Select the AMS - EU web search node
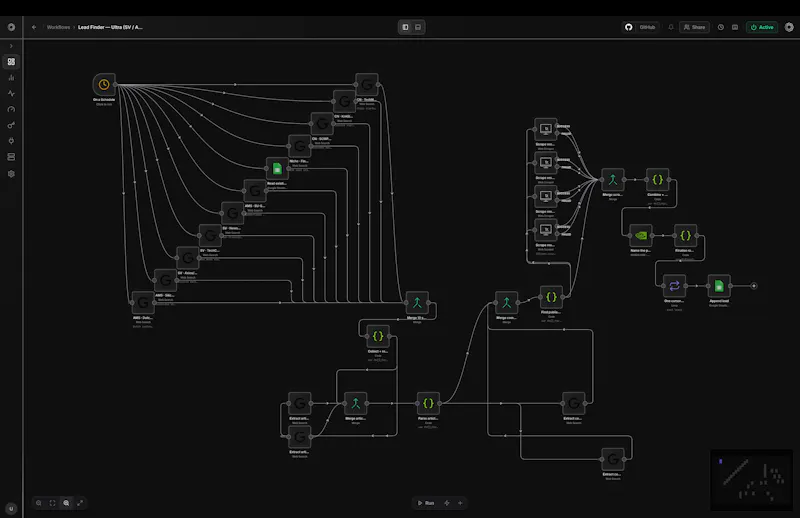 (x=255, y=191)
